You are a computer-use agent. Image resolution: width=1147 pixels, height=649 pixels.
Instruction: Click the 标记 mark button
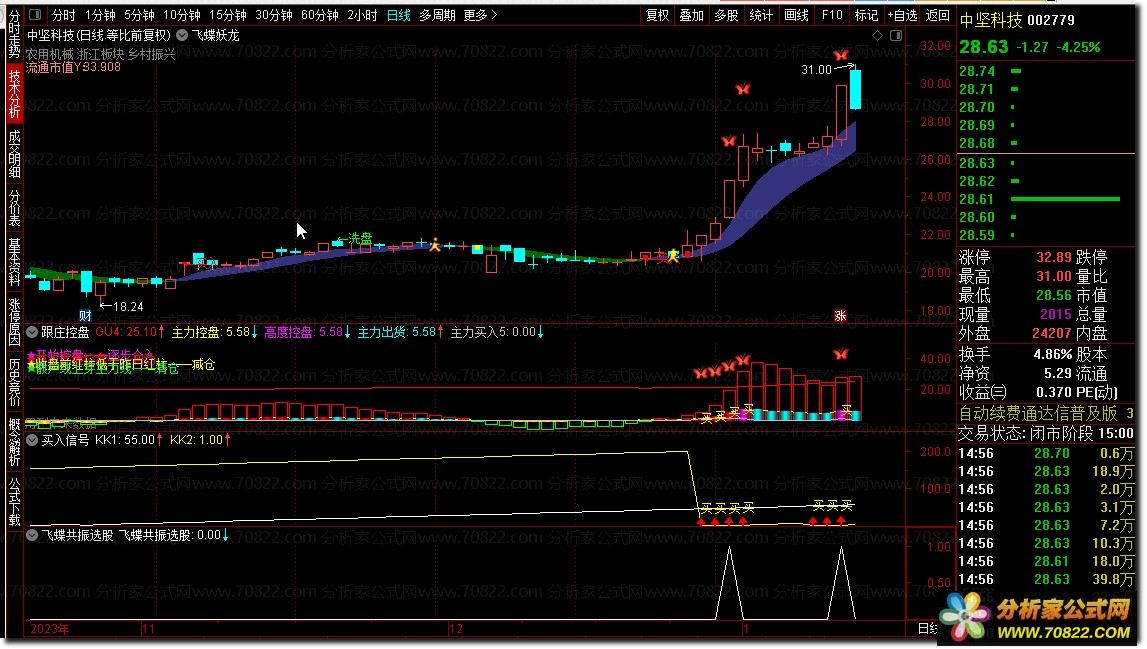coord(866,15)
